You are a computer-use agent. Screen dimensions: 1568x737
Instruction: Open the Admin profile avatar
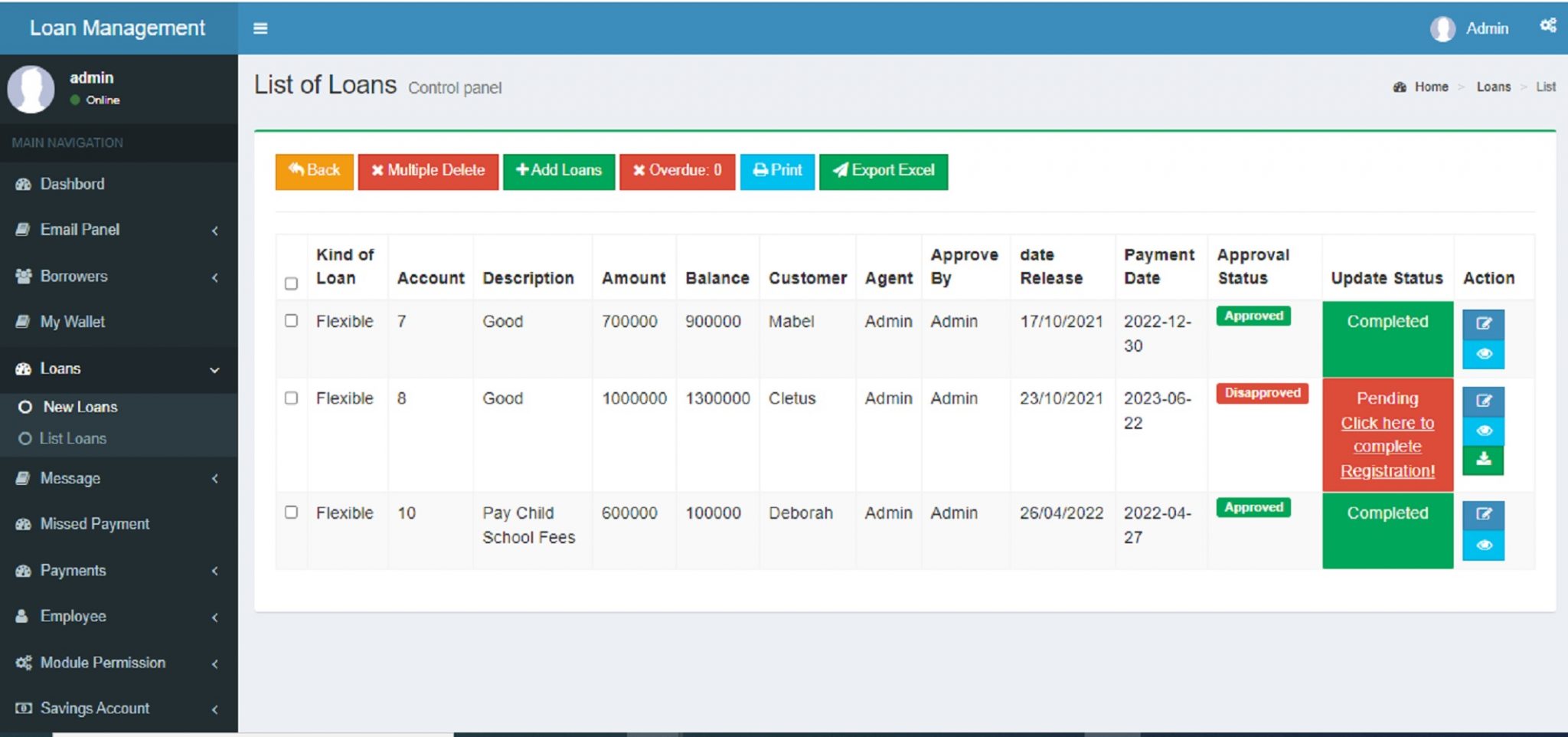tap(1443, 28)
